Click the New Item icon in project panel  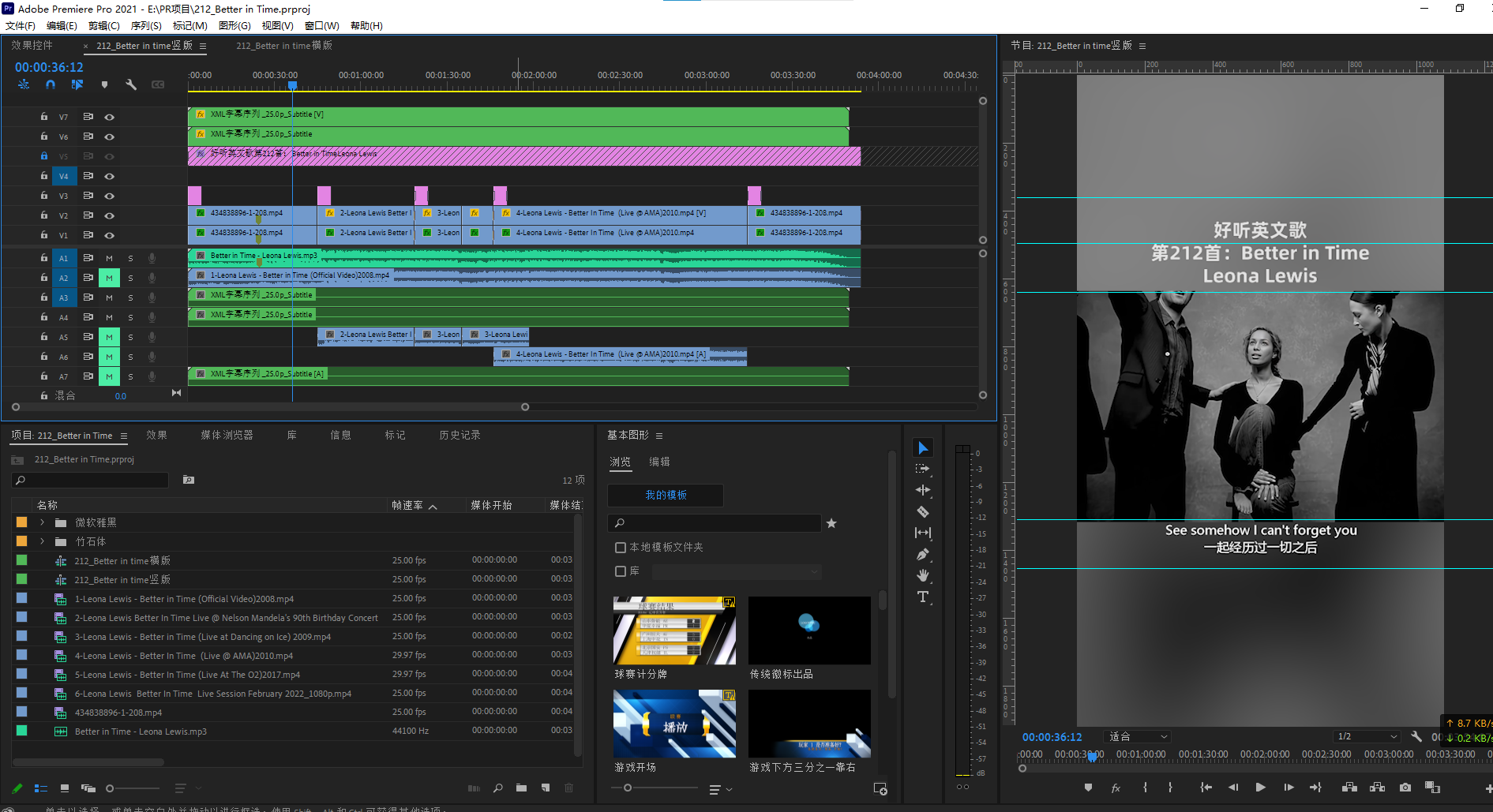(546, 788)
